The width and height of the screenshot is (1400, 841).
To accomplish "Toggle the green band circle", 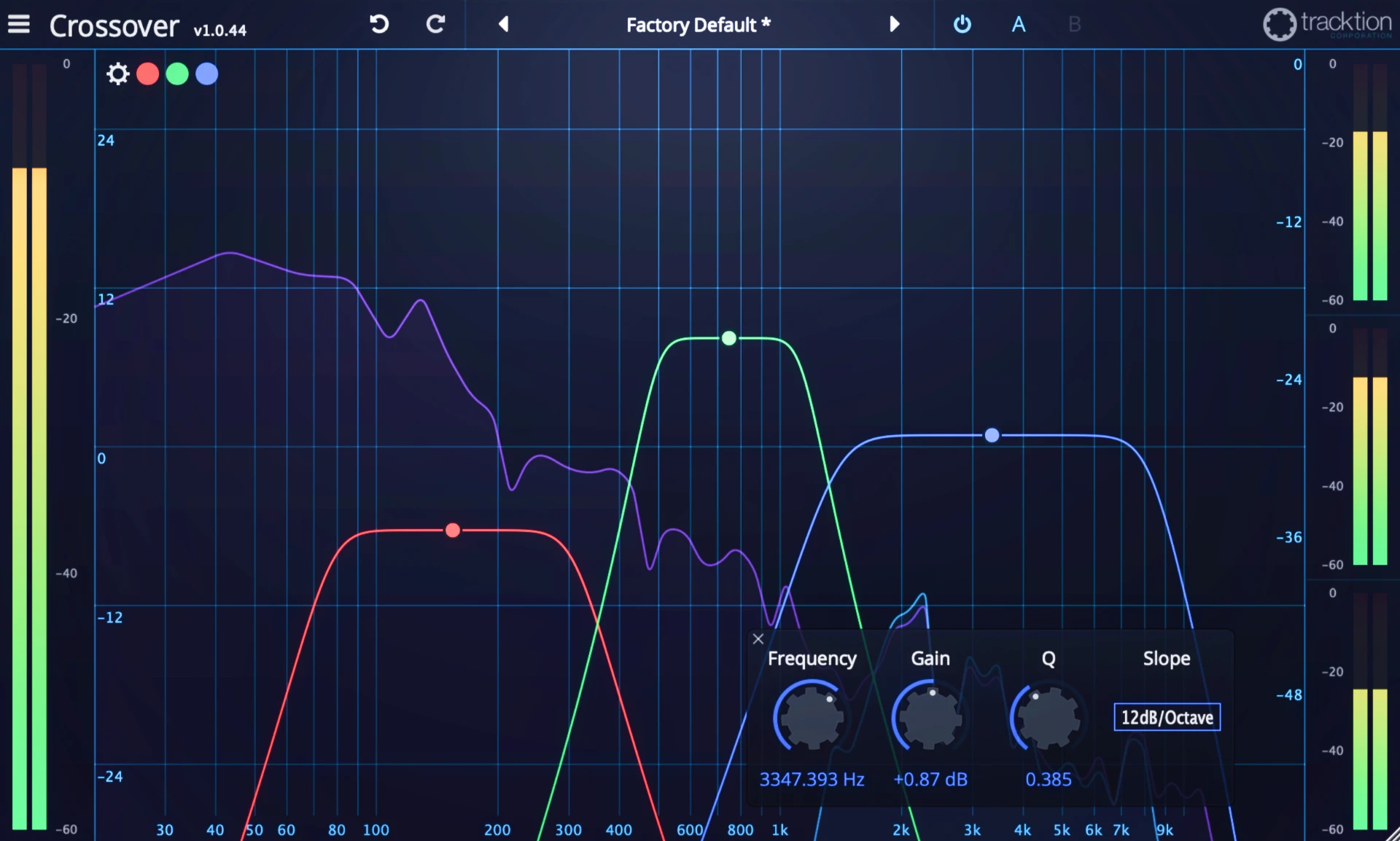I will pyautogui.click(x=177, y=74).
